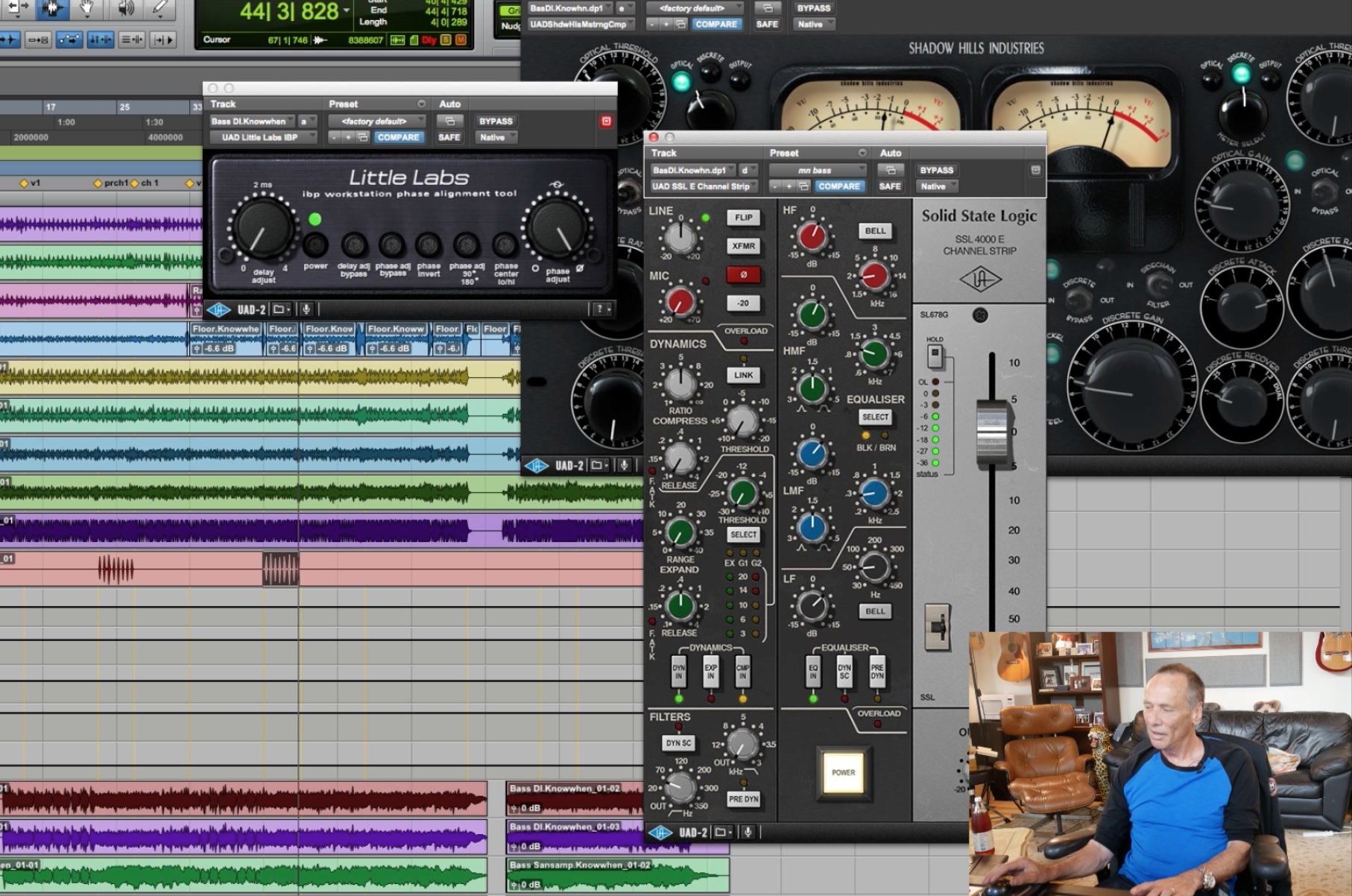1352x896 pixels.
Task: Open insert position 'd' selector in SSL
Action: pos(748,170)
